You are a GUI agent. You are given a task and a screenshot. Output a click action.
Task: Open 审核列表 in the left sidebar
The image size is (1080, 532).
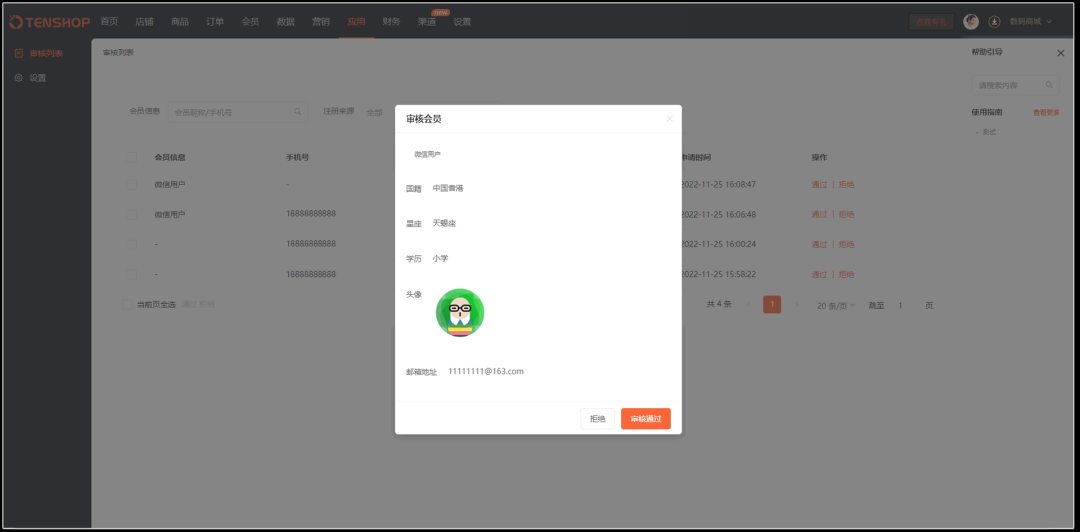click(x=45, y=53)
